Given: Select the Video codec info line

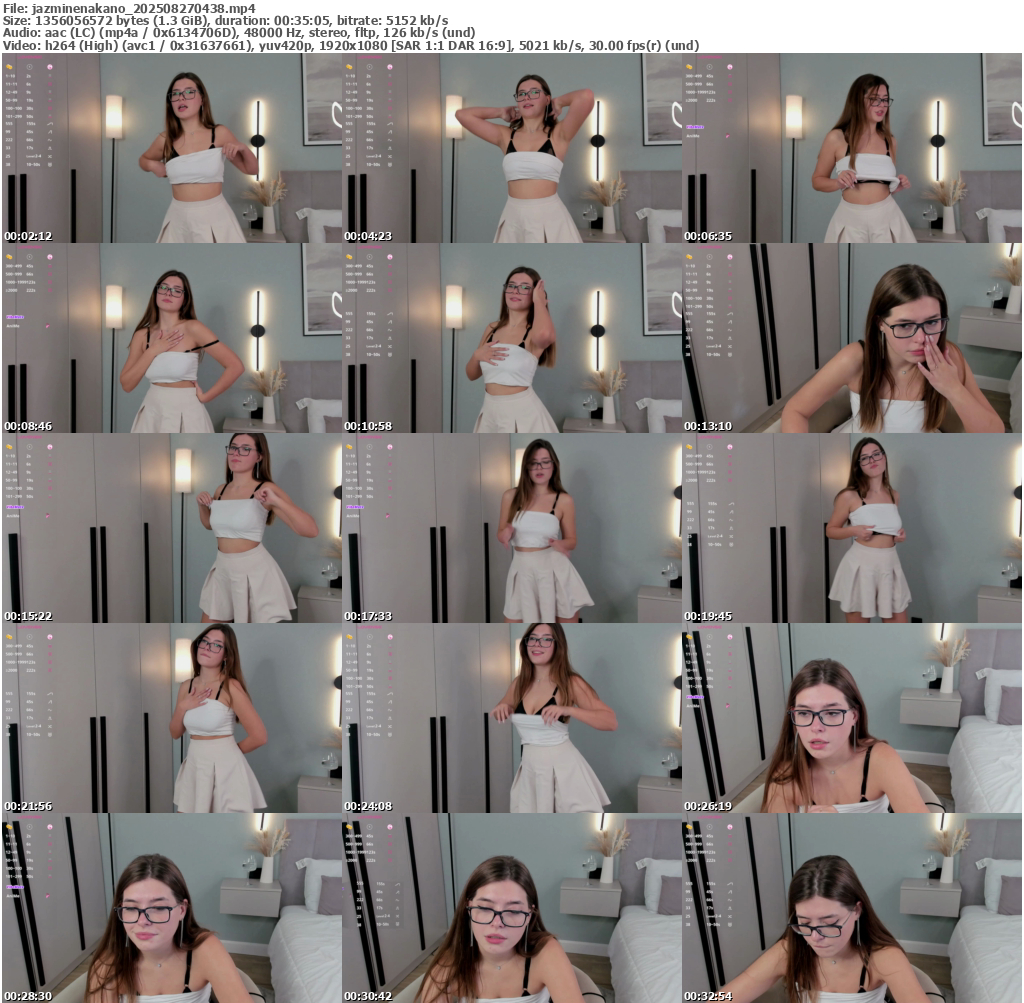Looking at the screenshot, I should (x=350, y=45).
